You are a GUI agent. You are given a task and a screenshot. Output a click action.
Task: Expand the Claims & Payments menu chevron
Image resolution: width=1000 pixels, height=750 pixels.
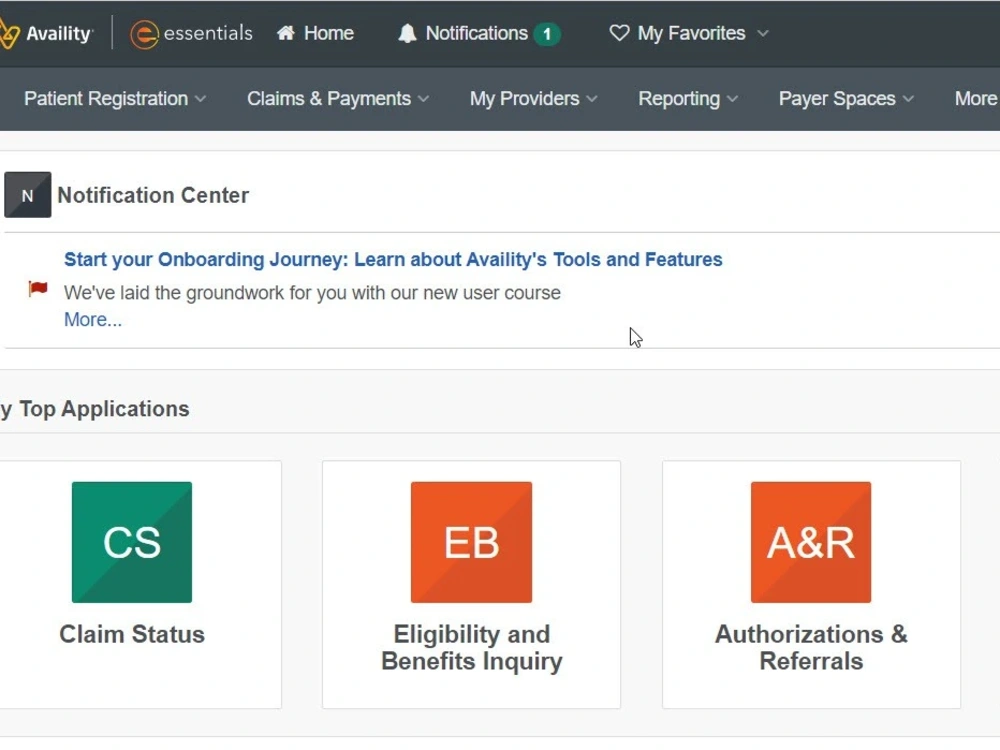(x=423, y=99)
